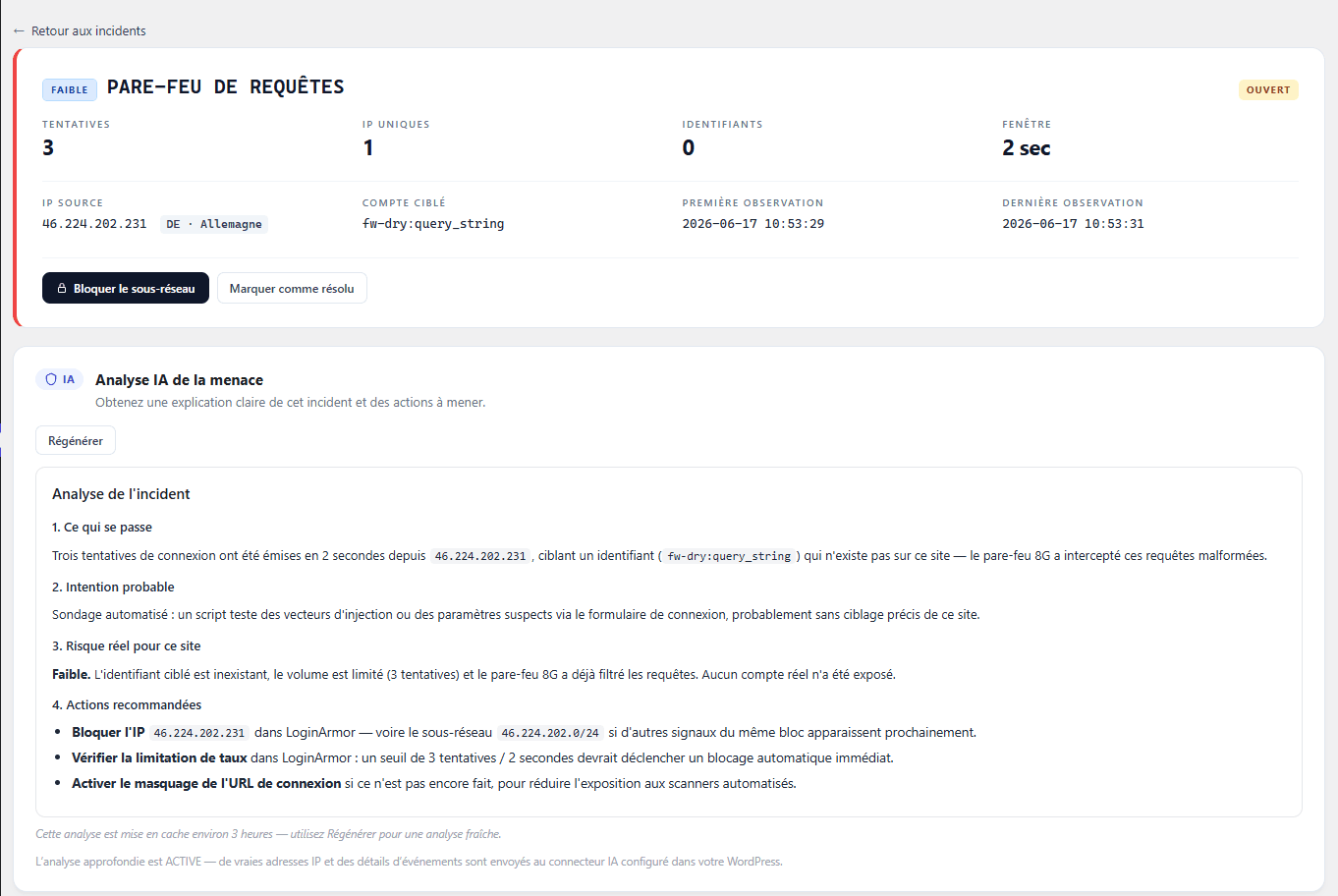Click IP code in Bloquer l'IP bullet
This screenshot has height=896, width=1338.
[199, 733]
